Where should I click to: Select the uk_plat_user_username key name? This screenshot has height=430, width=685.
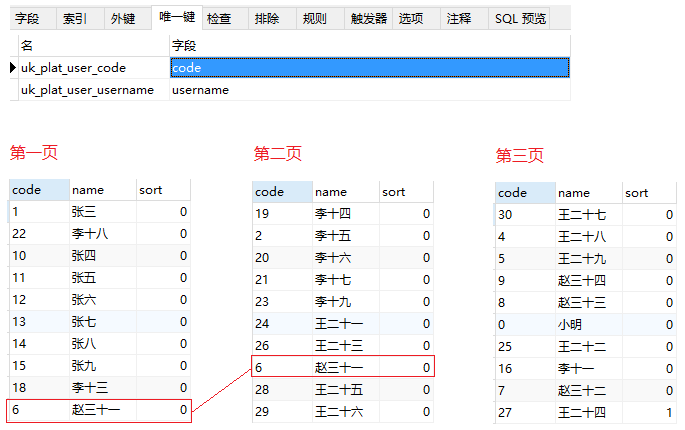[x=94, y=90]
